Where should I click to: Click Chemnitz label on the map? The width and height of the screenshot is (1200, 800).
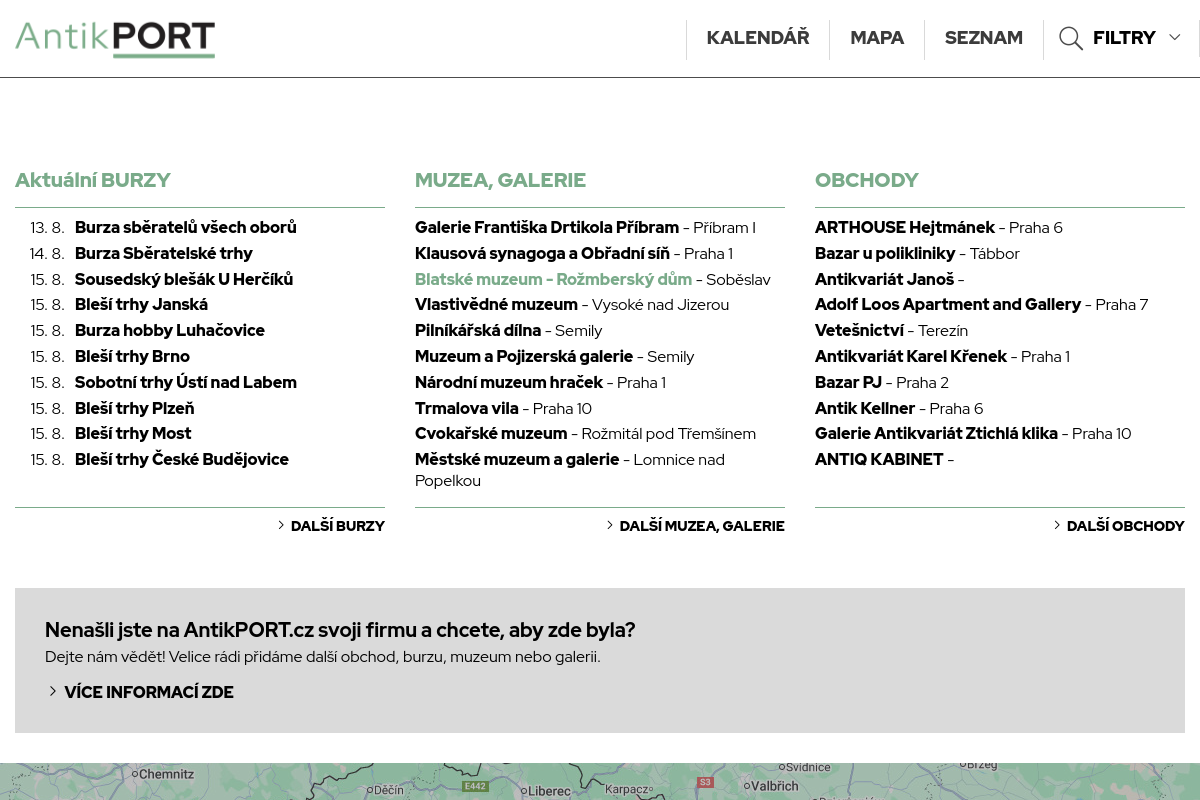(166, 773)
